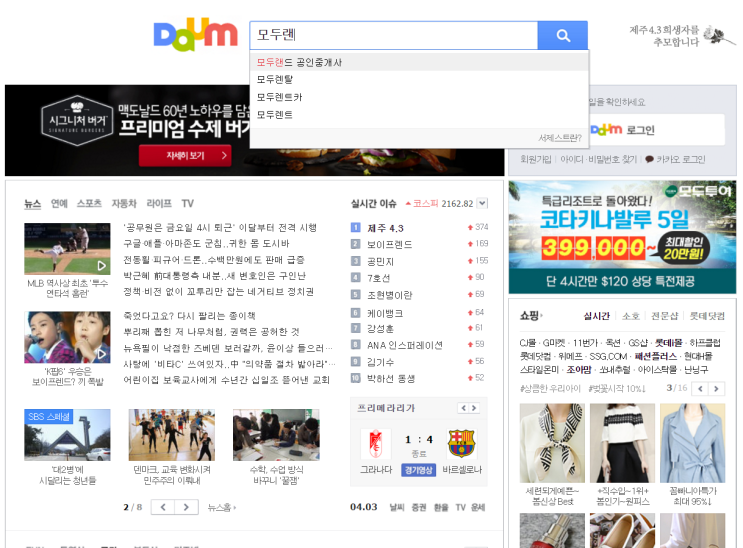
Task: Open trending issue 케이뱅크
Action: pos(385,313)
